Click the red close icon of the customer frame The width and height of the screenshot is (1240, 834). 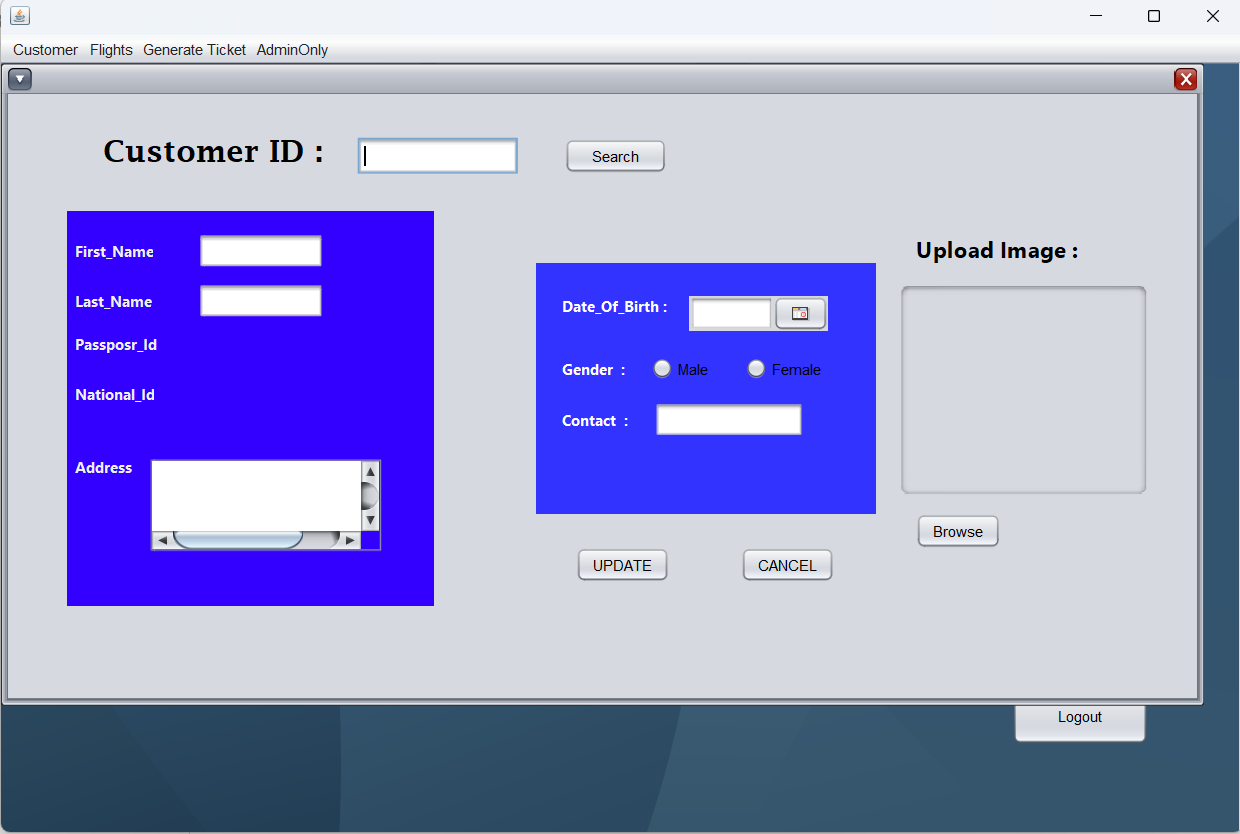1186,78
